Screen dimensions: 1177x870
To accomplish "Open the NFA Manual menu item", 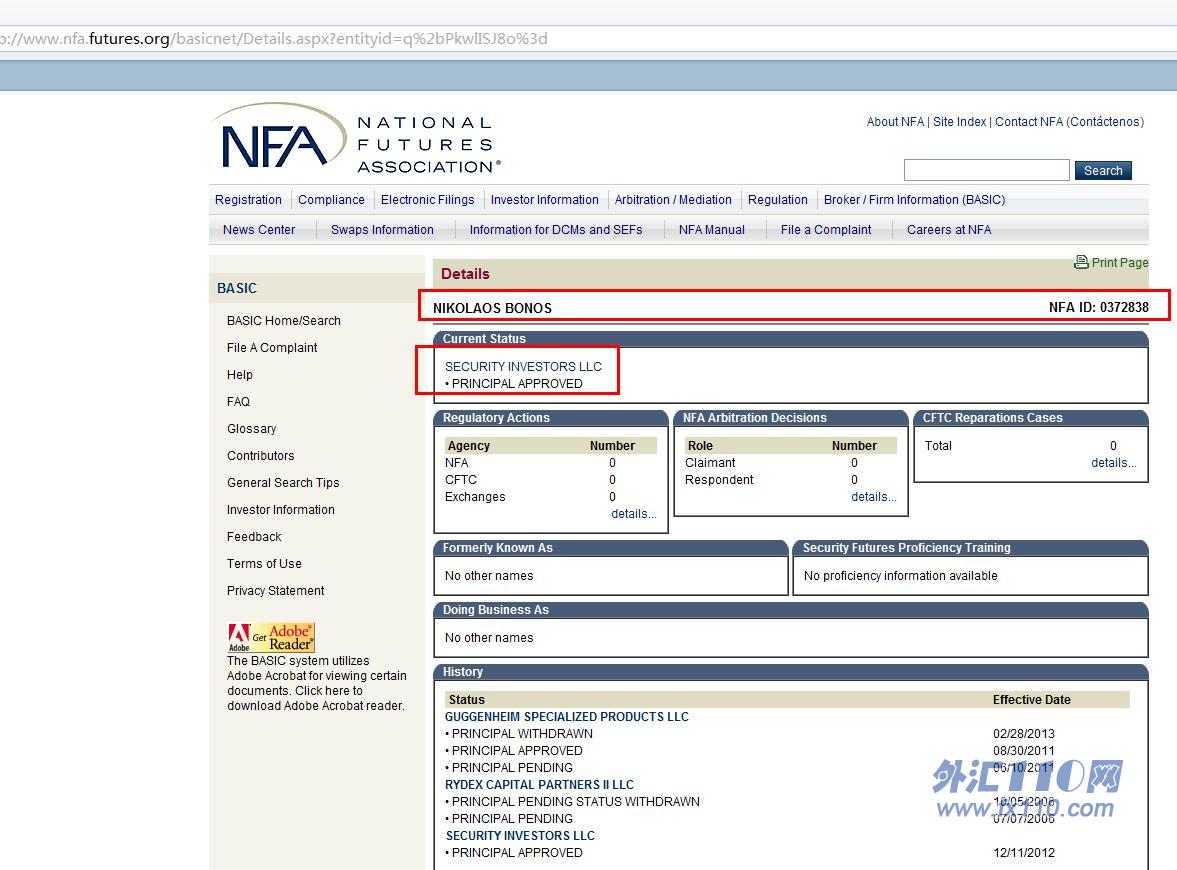I will [x=712, y=230].
